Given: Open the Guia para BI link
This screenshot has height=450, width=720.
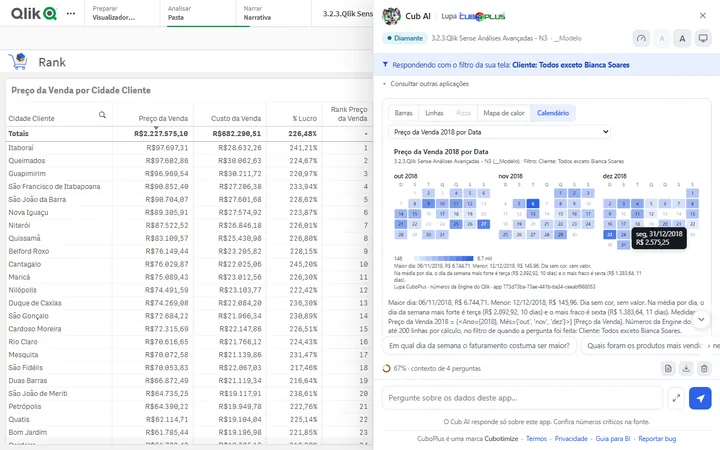Looking at the screenshot, I should pyautogui.click(x=613, y=439).
